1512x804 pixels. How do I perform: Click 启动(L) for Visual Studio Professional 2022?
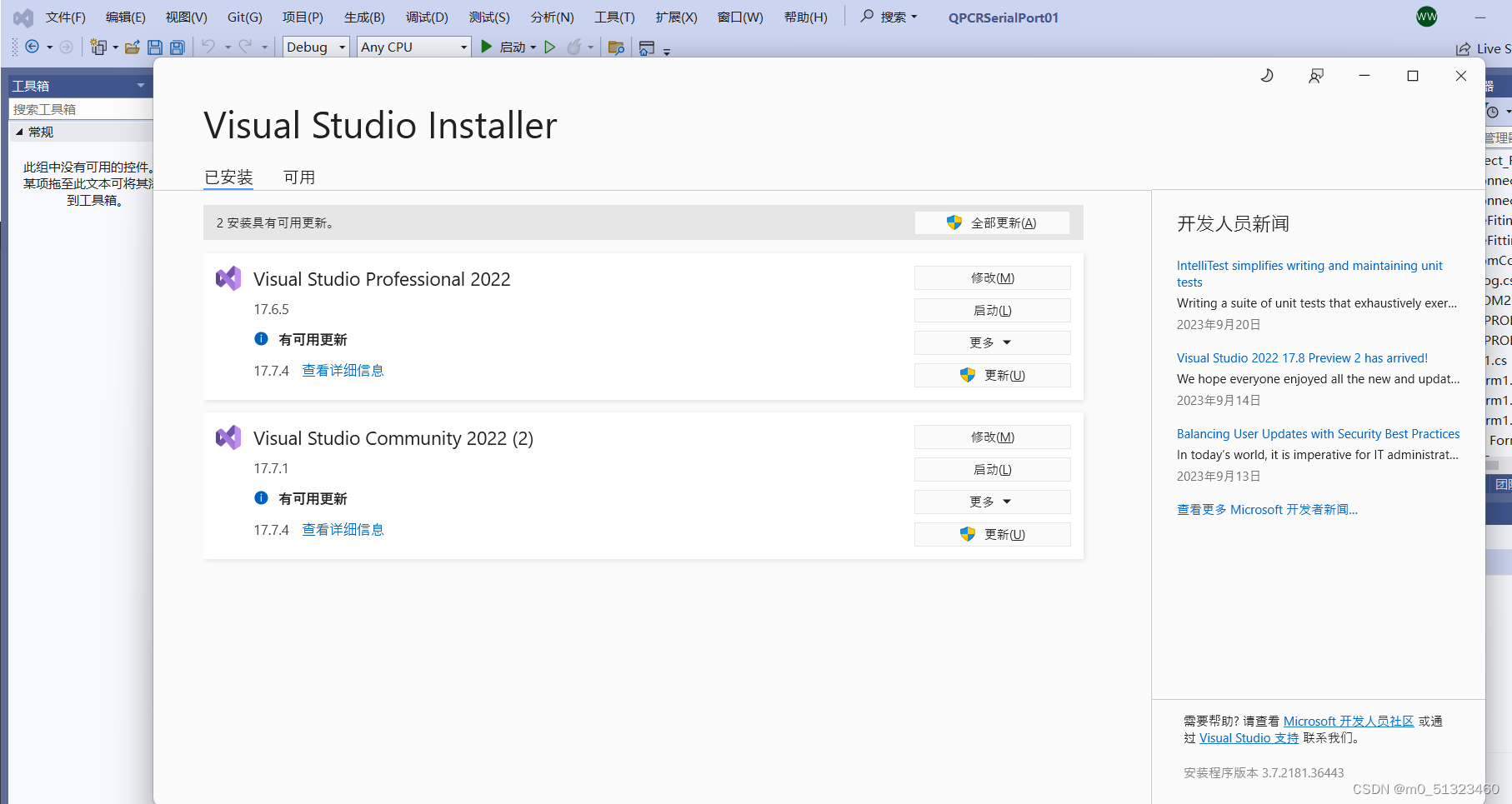992,310
